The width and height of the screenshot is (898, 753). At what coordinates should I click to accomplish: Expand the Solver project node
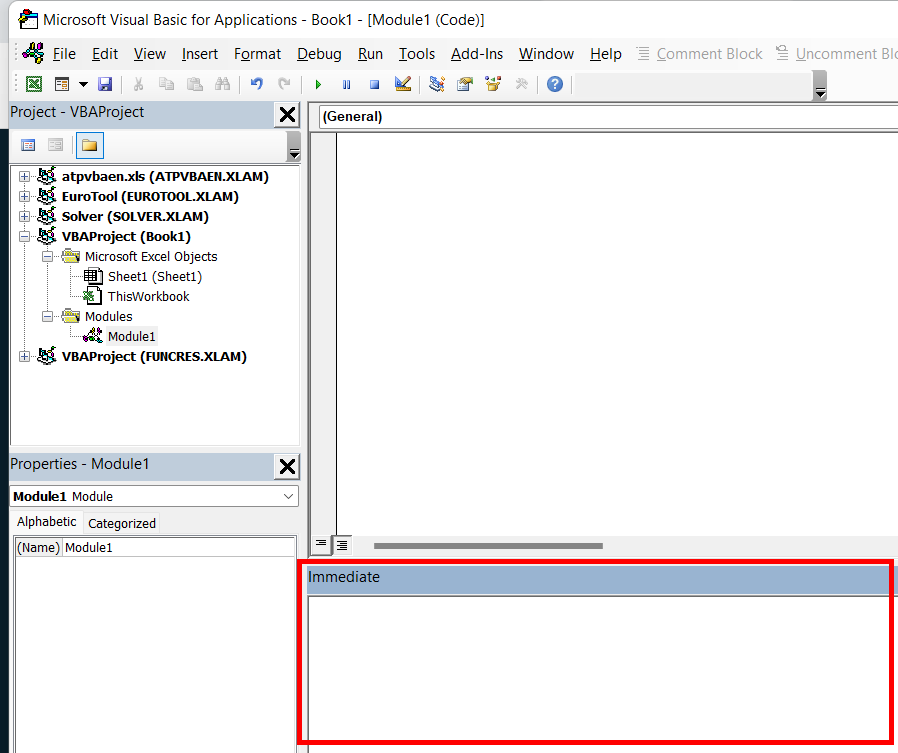tap(24, 216)
